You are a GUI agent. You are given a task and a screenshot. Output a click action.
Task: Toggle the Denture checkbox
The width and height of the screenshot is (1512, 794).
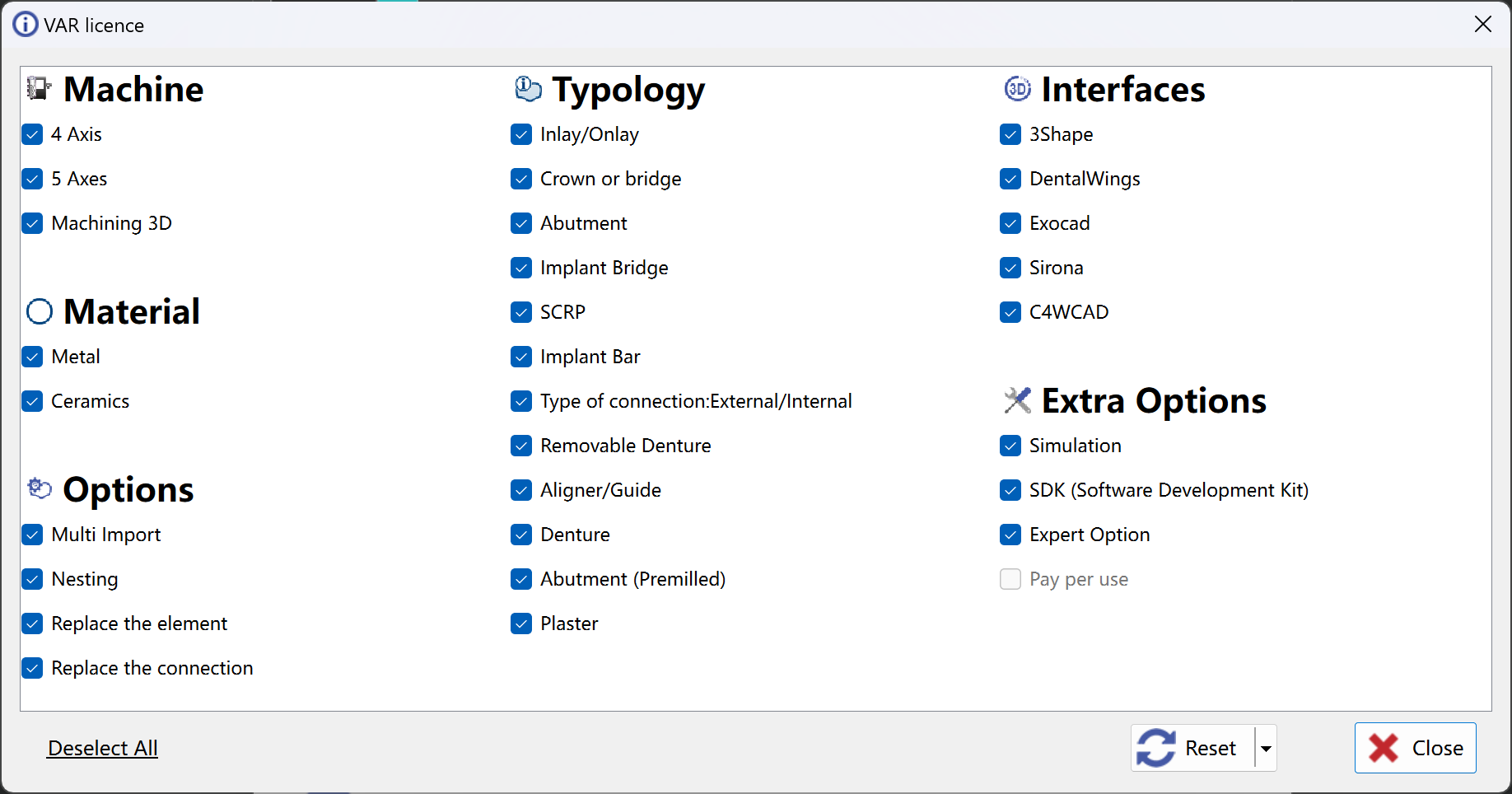(521, 535)
